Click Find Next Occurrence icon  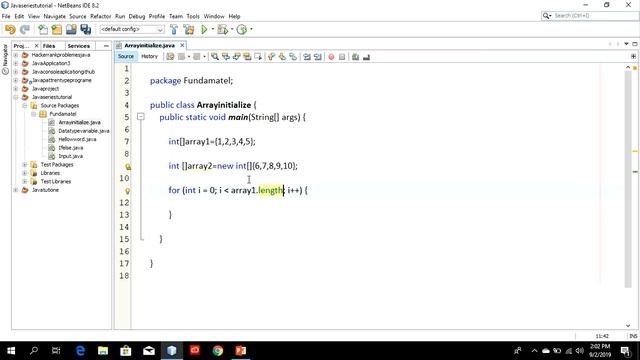click(x=236, y=57)
